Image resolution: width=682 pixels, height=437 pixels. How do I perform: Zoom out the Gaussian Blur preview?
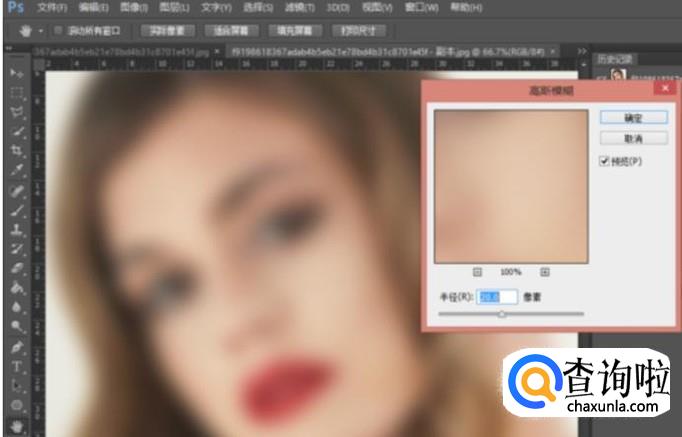(477, 271)
